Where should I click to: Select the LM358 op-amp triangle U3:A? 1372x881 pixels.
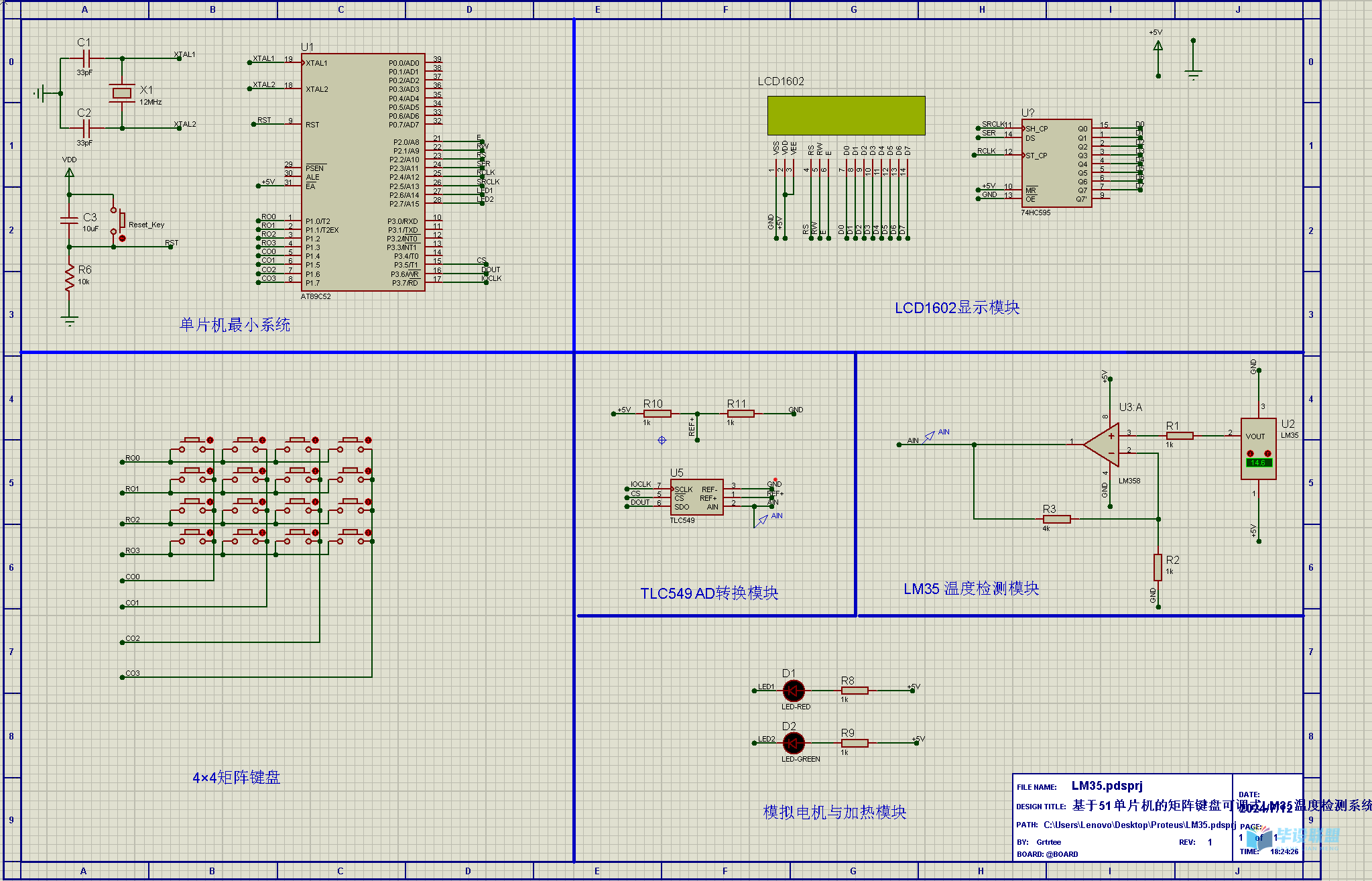pyautogui.click(x=1101, y=444)
